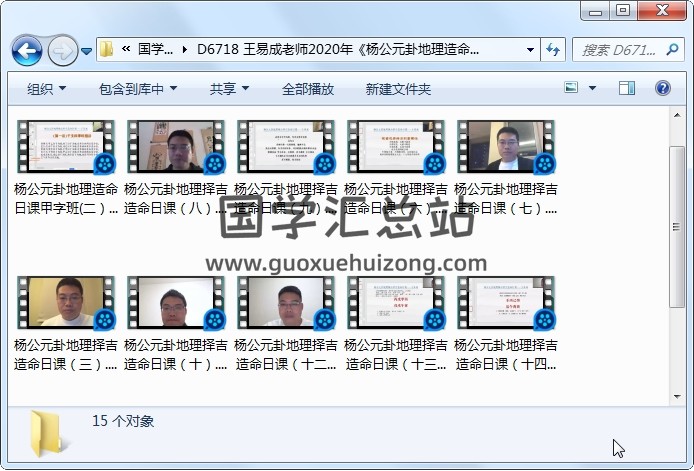
Task: Click the 全部播放 button
Action: (308, 89)
